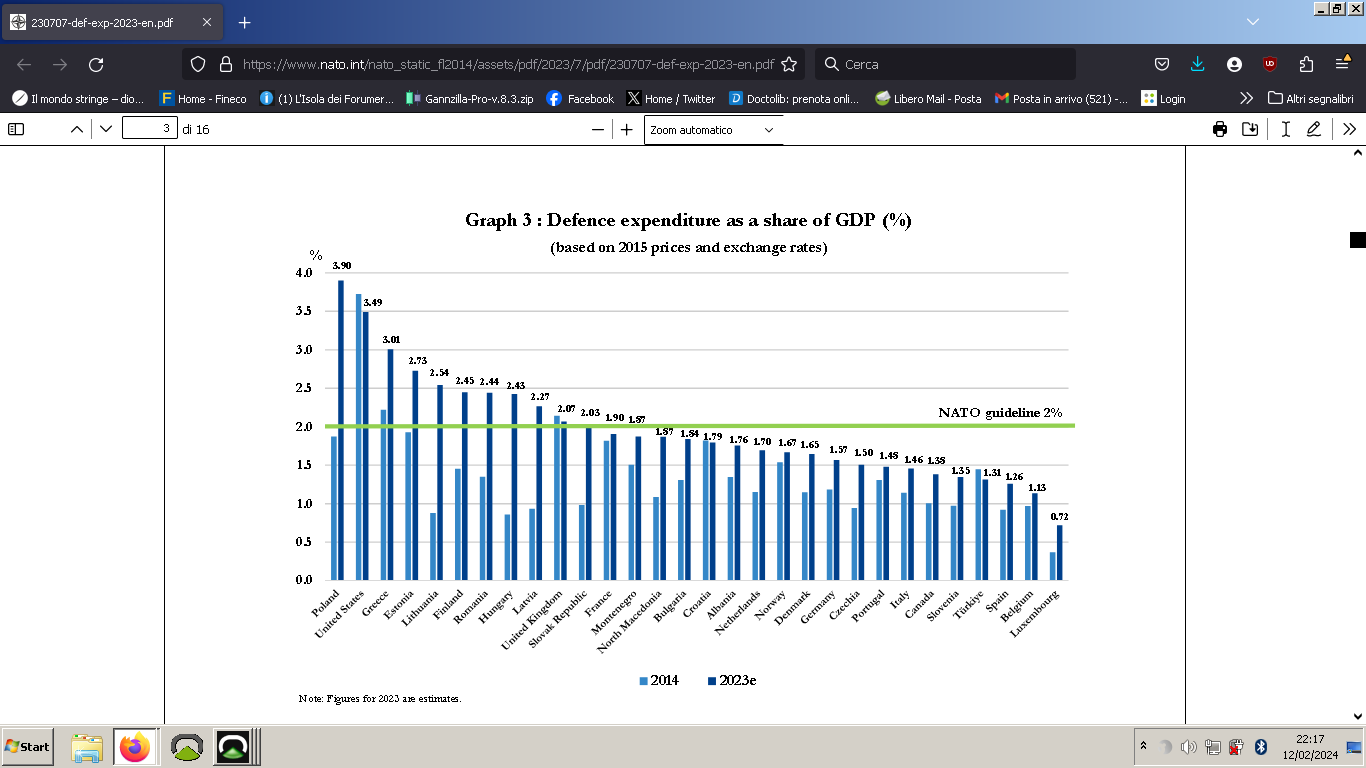Zoom in on the PDF document
This screenshot has height=768, width=1366.
point(626,129)
